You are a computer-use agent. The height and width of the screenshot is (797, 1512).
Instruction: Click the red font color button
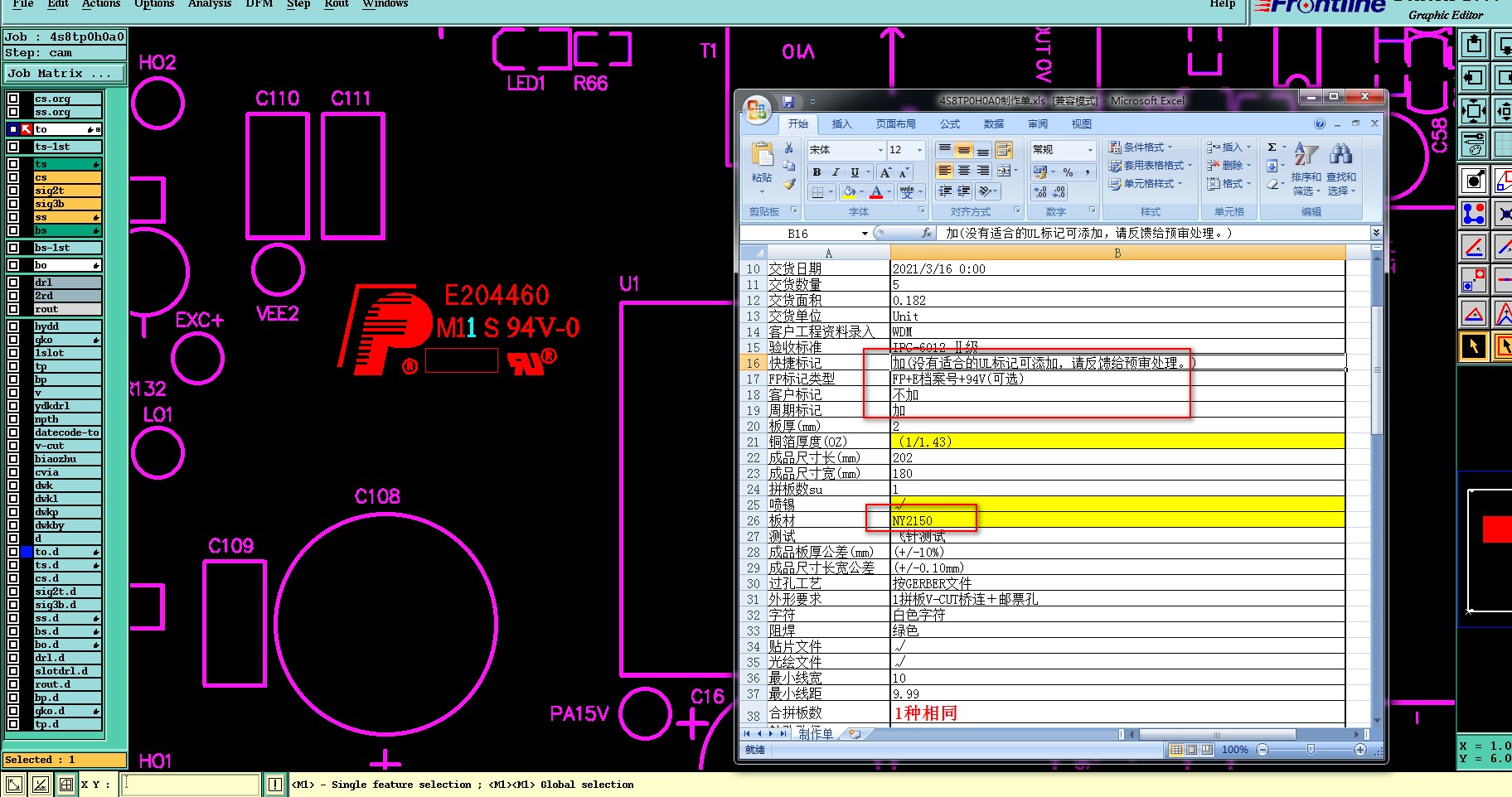click(x=876, y=192)
